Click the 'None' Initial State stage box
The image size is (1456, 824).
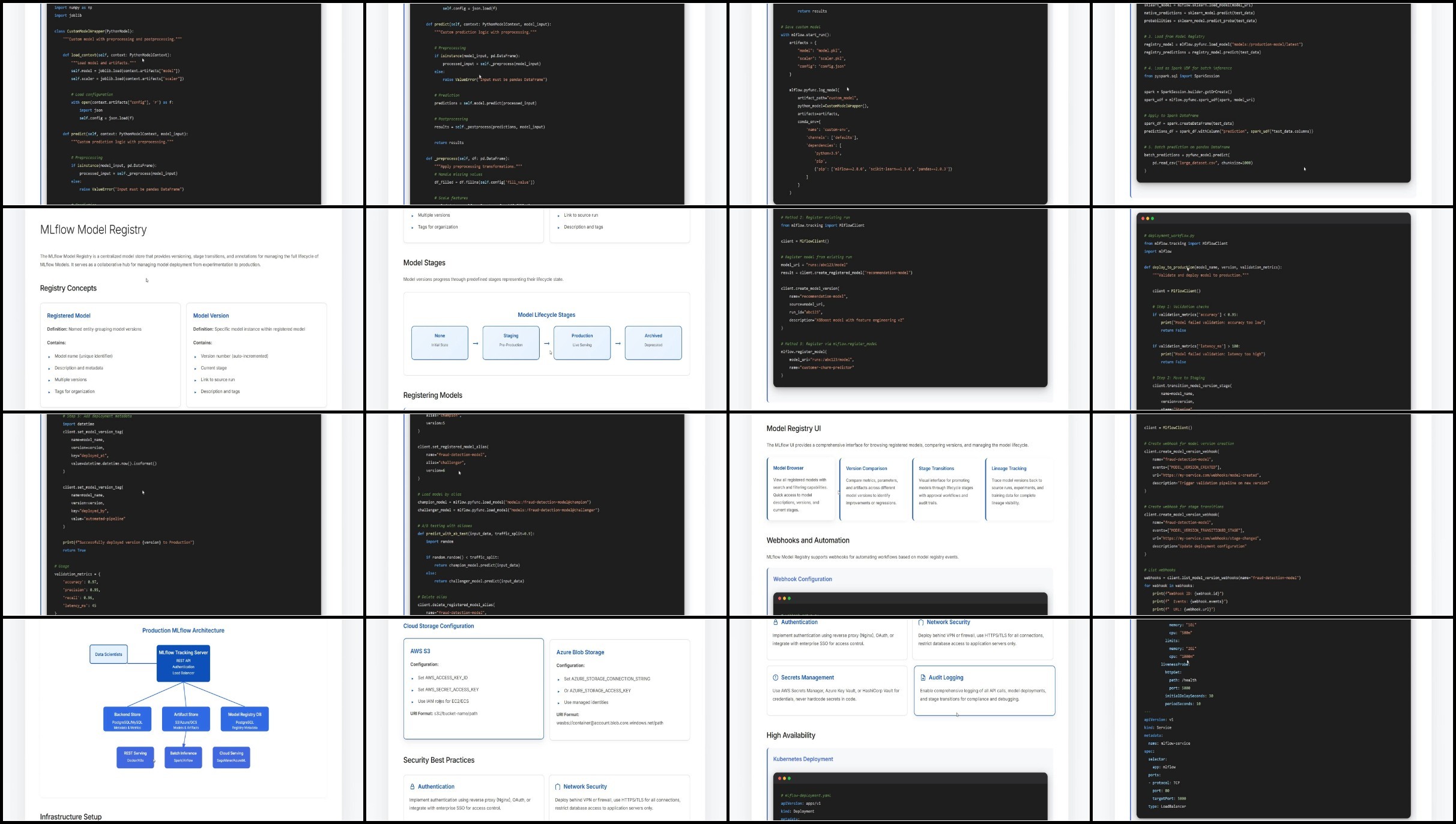440,343
